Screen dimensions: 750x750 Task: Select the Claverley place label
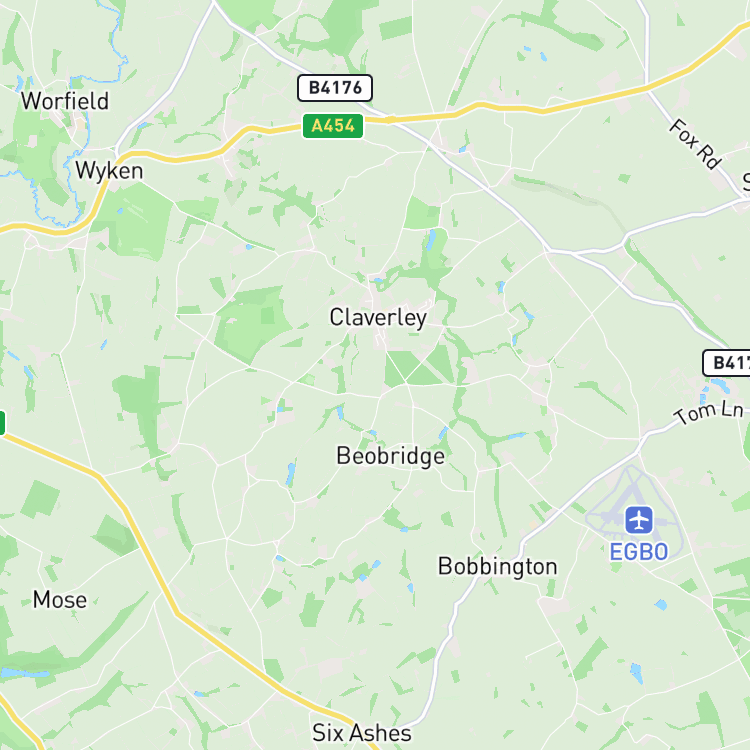click(x=378, y=318)
